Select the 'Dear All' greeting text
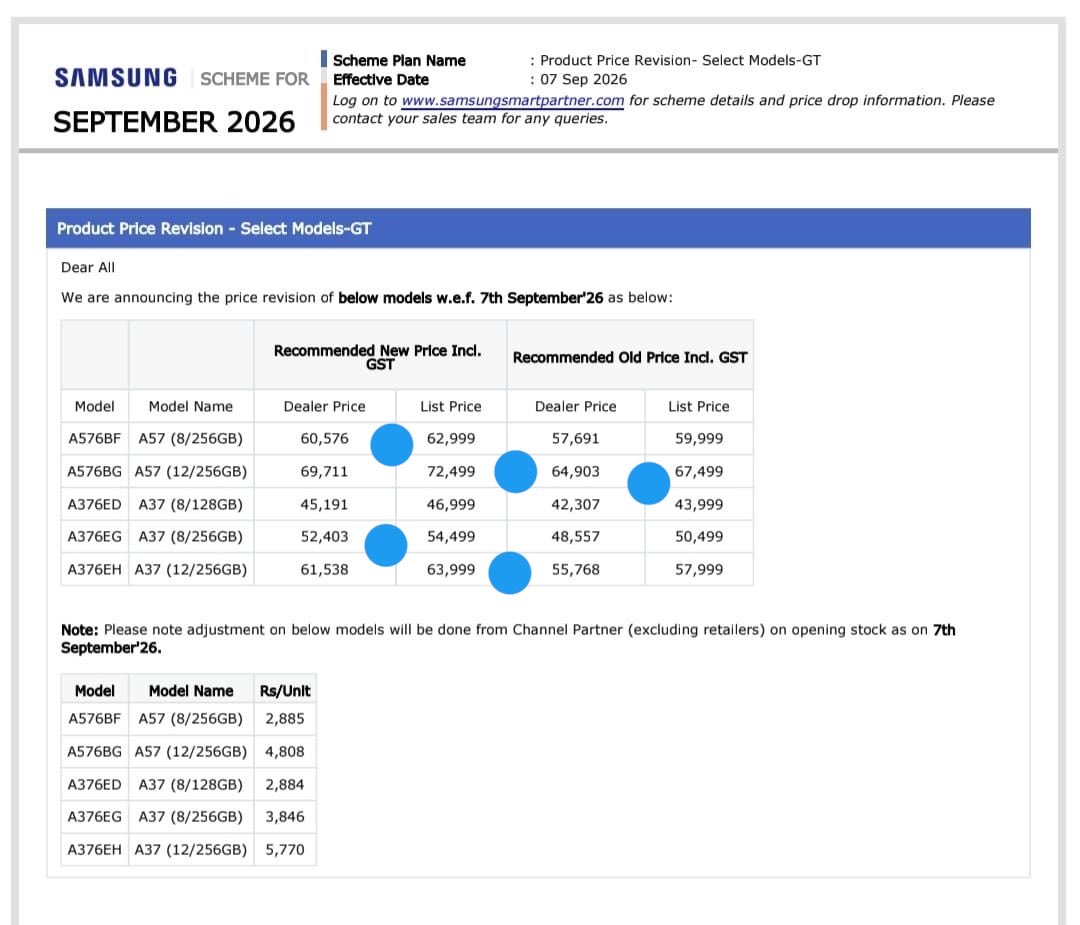 [x=88, y=267]
